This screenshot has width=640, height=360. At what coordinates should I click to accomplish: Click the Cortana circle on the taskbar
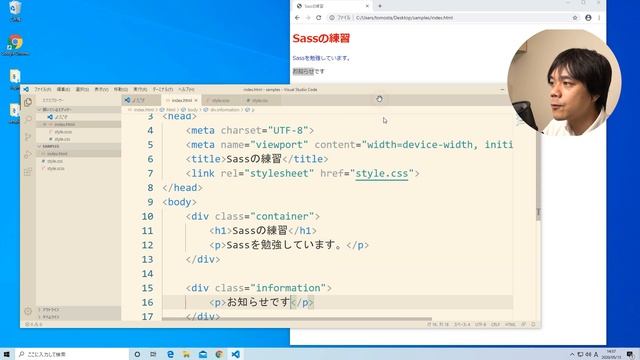(x=137, y=354)
